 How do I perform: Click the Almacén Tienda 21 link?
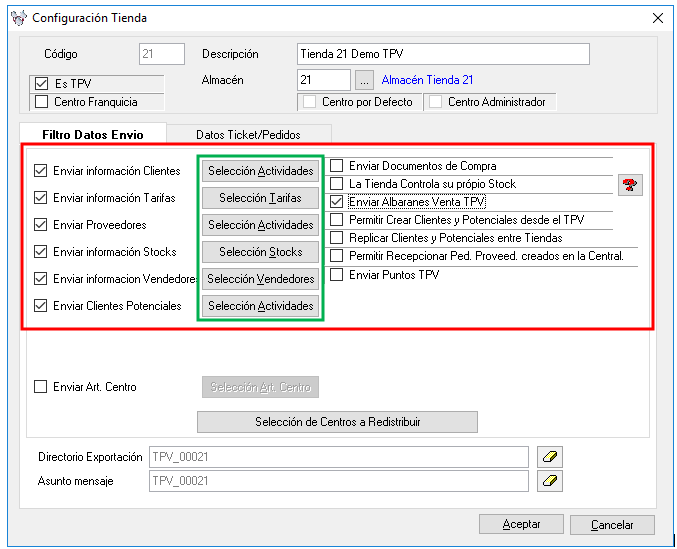tap(427, 80)
